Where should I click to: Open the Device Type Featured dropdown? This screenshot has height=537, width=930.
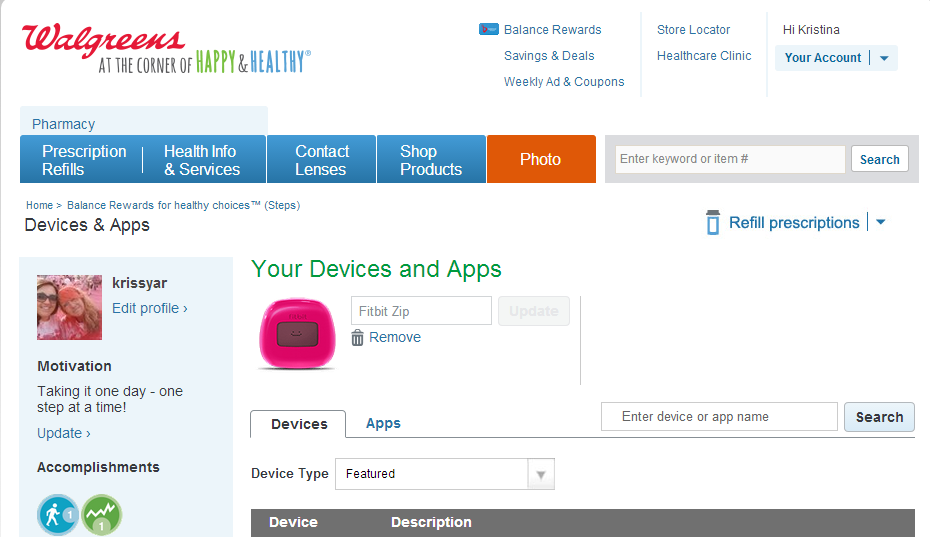click(444, 474)
